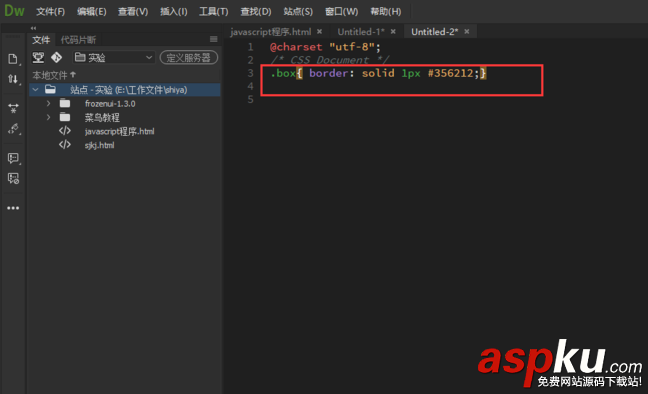Open the 帮助(H) menu

coord(386,12)
